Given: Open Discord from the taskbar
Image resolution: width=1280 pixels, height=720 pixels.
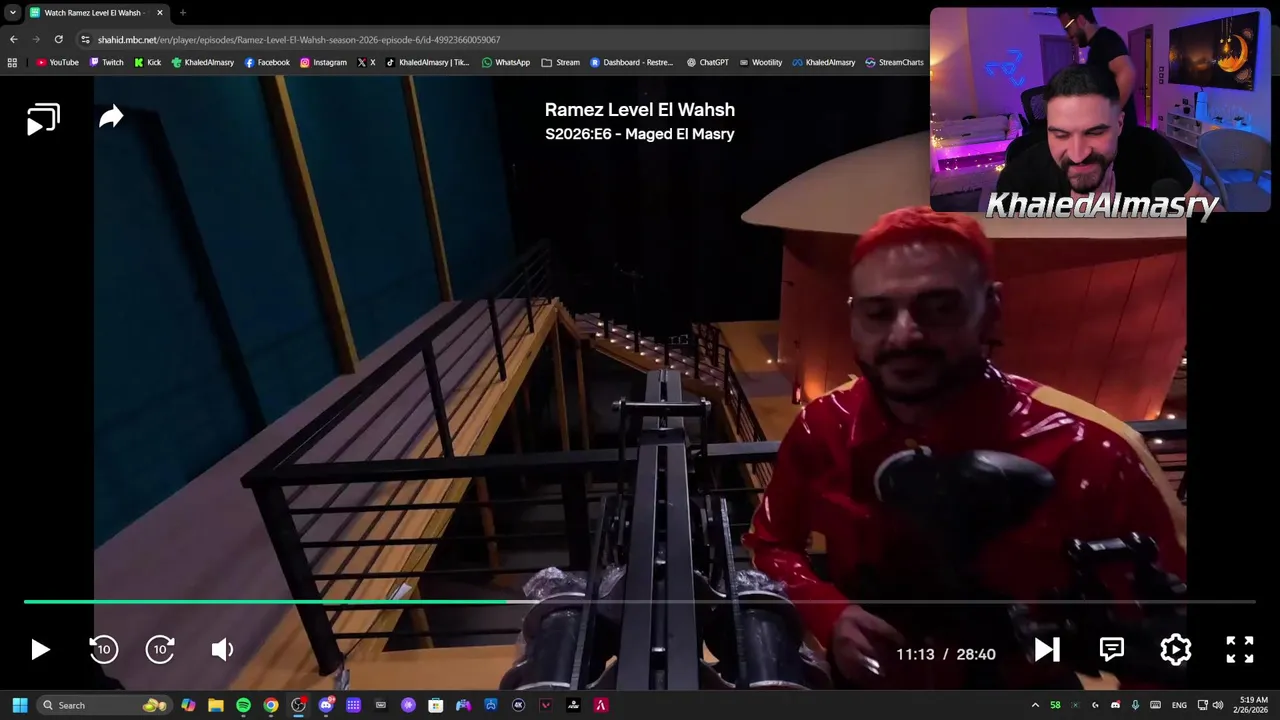Looking at the screenshot, I should 326,705.
